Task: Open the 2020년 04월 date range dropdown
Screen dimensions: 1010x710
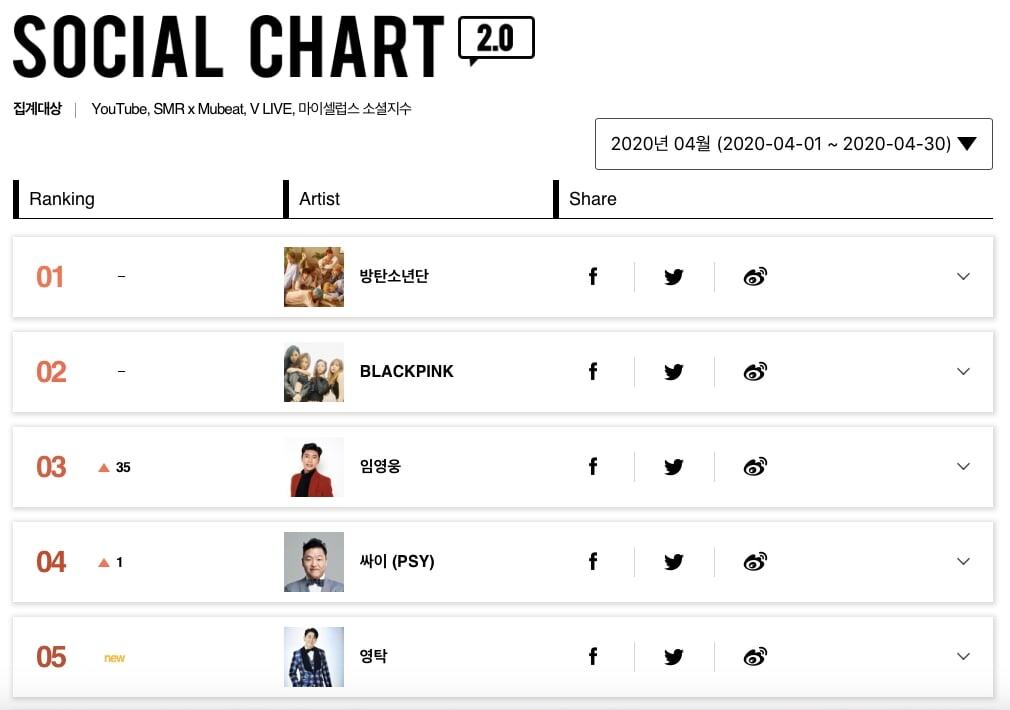Action: pos(793,144)
